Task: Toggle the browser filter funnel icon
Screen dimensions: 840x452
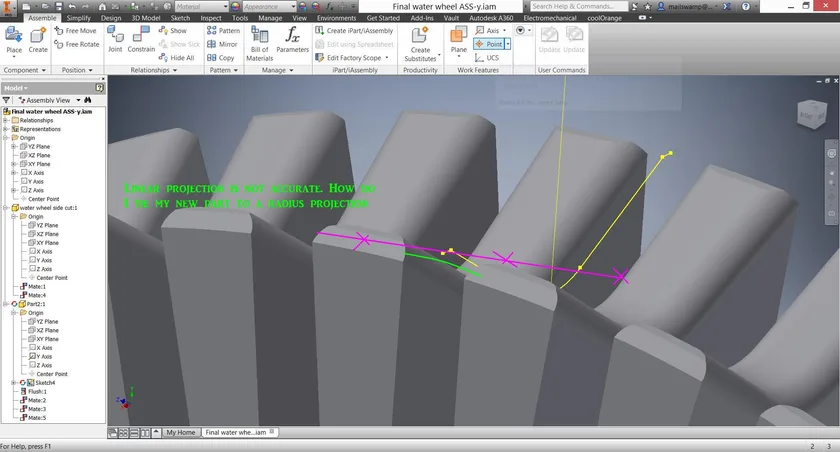Action: click(x=6, y=100)
